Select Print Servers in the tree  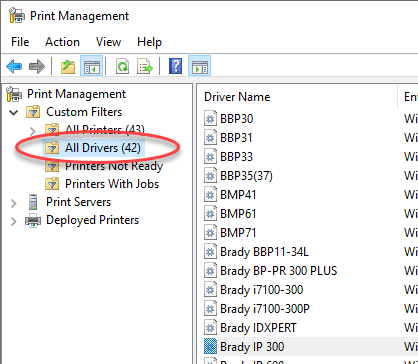78,202
